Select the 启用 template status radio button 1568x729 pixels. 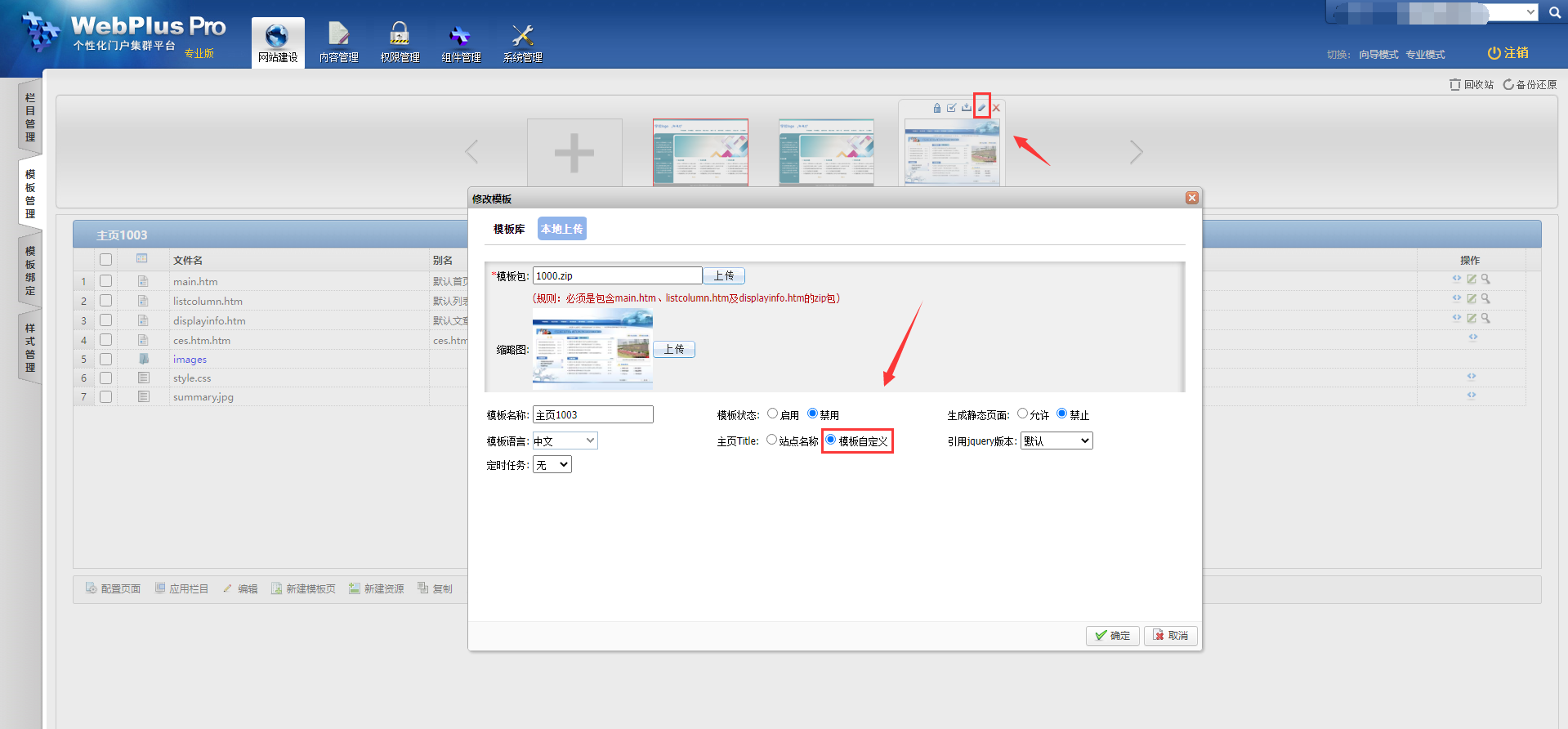(772, 414)
